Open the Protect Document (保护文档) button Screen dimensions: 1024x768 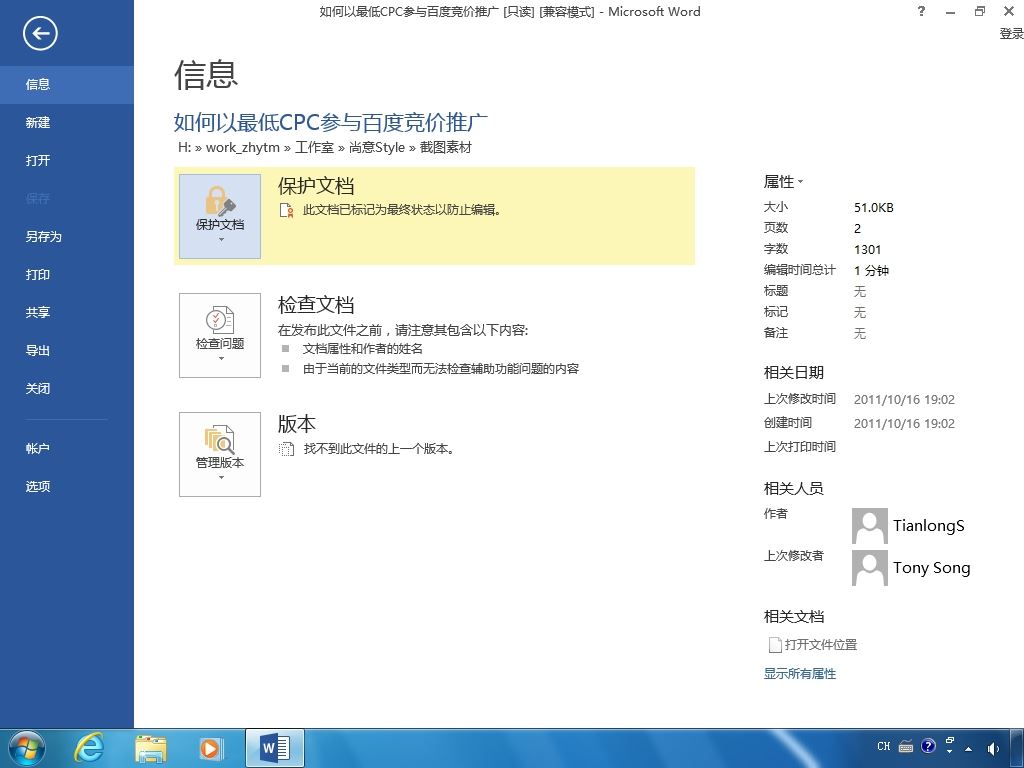220,216
